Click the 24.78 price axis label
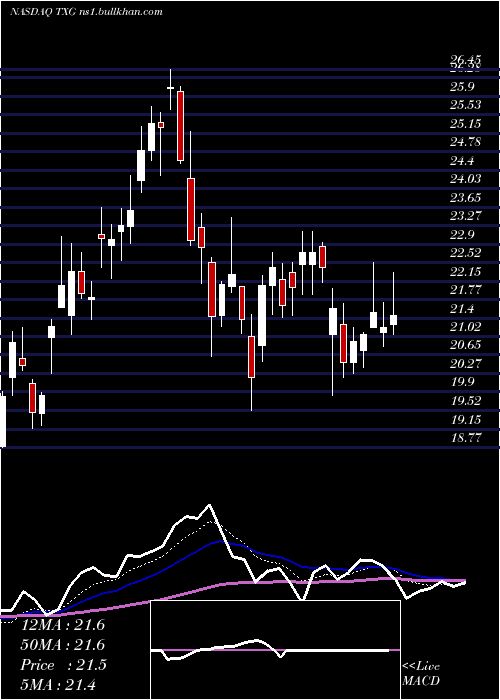This screenshot has height=700, width=500. 466,142
